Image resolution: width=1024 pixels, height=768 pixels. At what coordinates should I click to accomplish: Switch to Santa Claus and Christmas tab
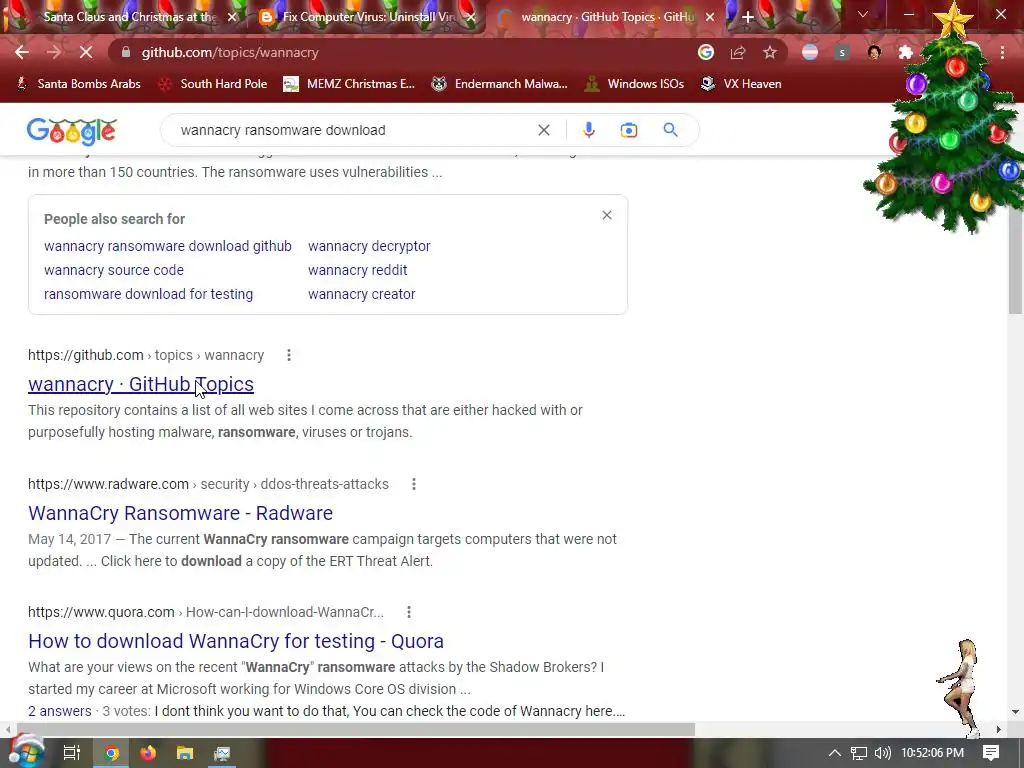point(129,17)
